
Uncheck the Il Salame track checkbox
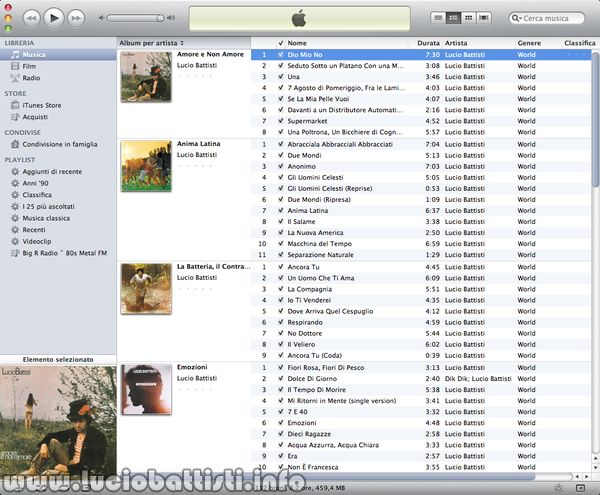tap(281, 221)
